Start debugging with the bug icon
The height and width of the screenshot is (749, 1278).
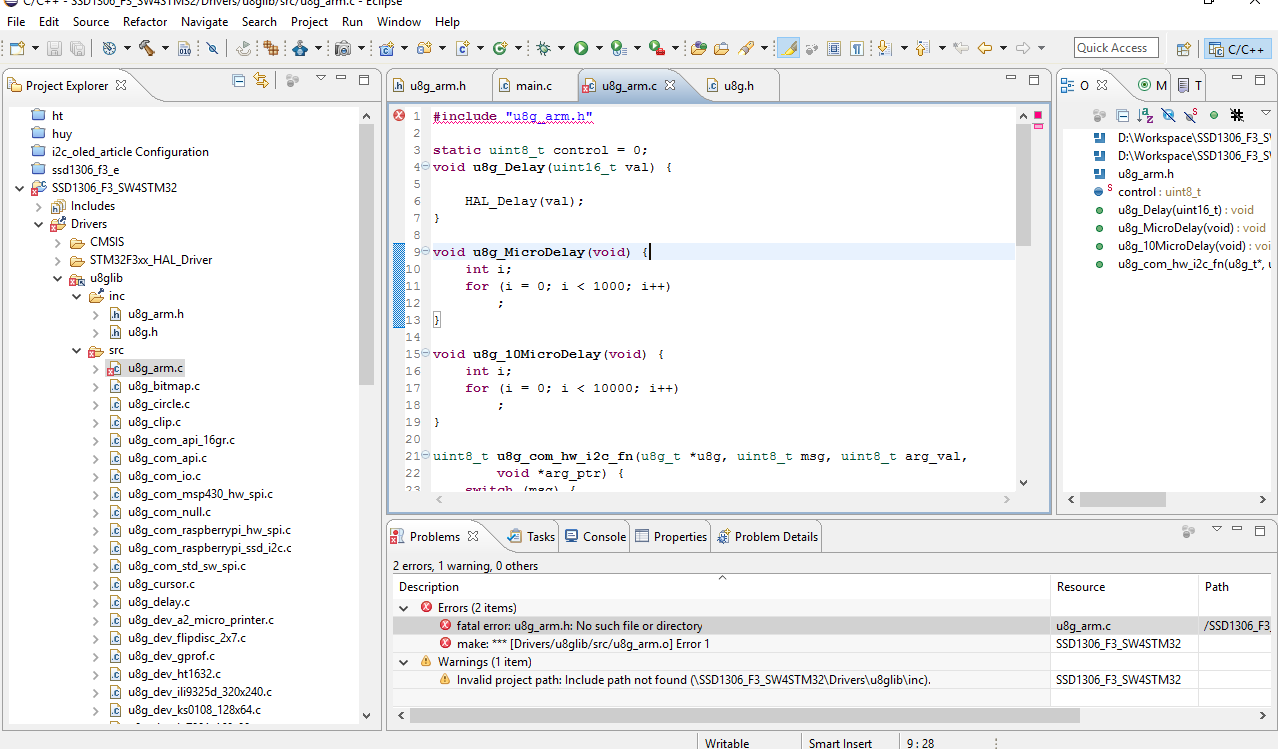(543, 48)
